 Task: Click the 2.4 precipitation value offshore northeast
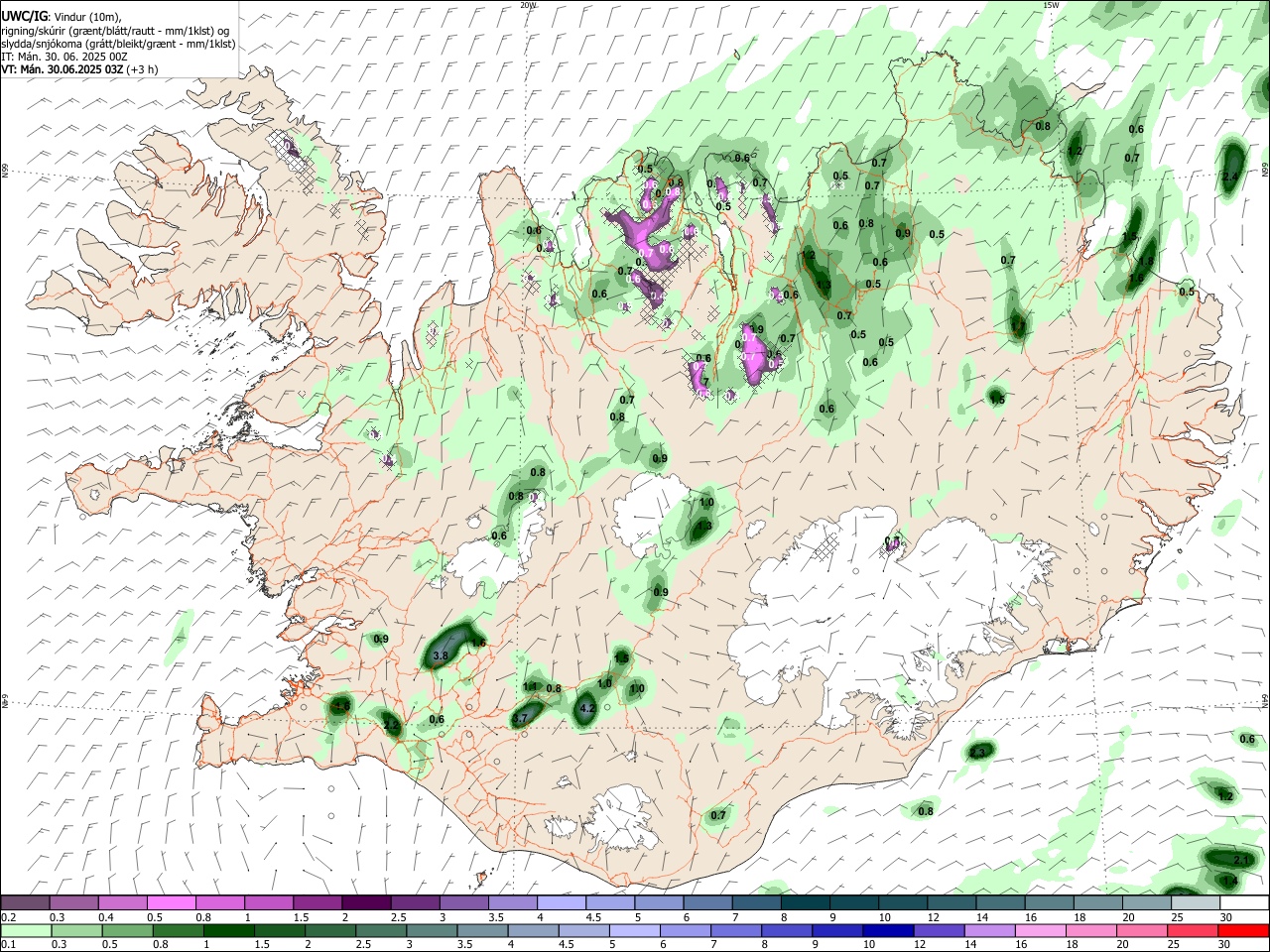coord(1230,176)
